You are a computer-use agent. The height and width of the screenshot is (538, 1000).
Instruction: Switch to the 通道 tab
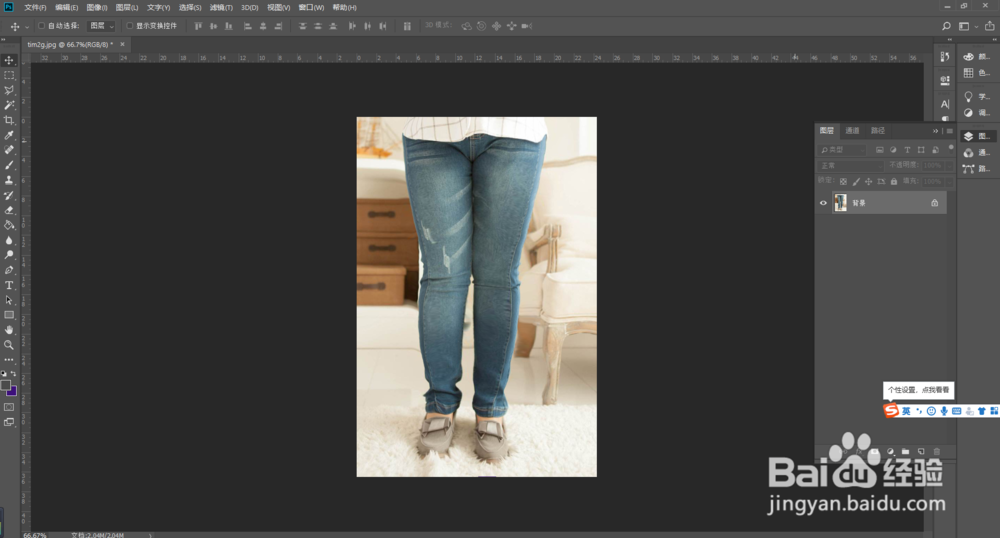pos(852,131)
